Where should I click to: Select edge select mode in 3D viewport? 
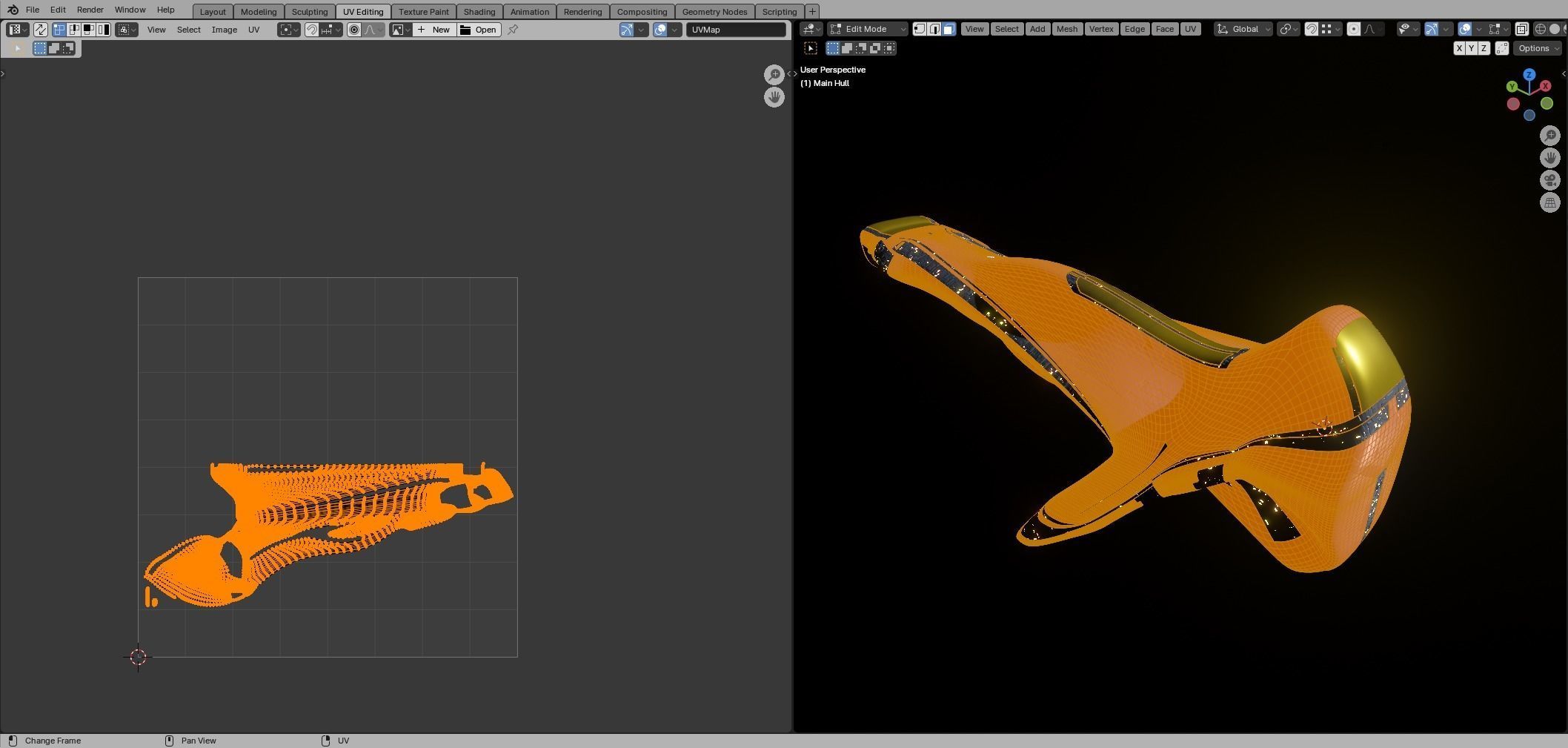(x=934, y=29)
